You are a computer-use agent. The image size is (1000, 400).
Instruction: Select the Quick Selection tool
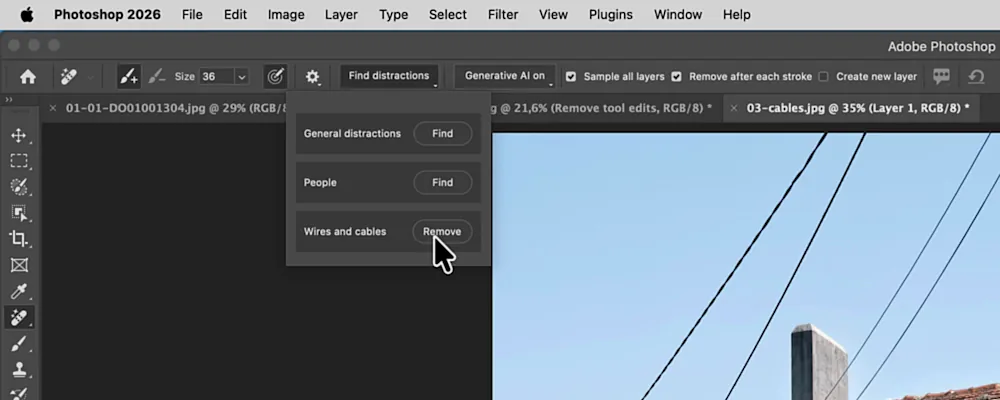click(19, 187)
